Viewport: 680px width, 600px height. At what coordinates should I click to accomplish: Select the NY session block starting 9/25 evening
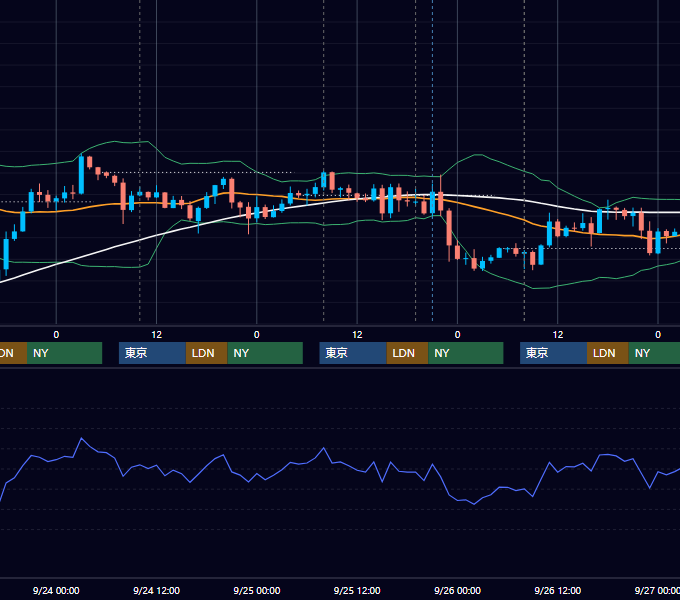click(466, 353)
